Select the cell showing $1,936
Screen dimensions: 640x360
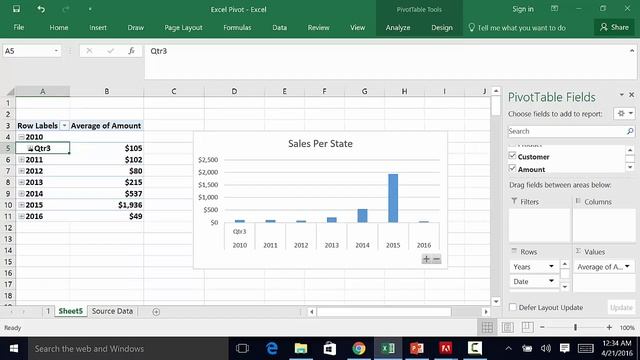click(x=107, y=205)
